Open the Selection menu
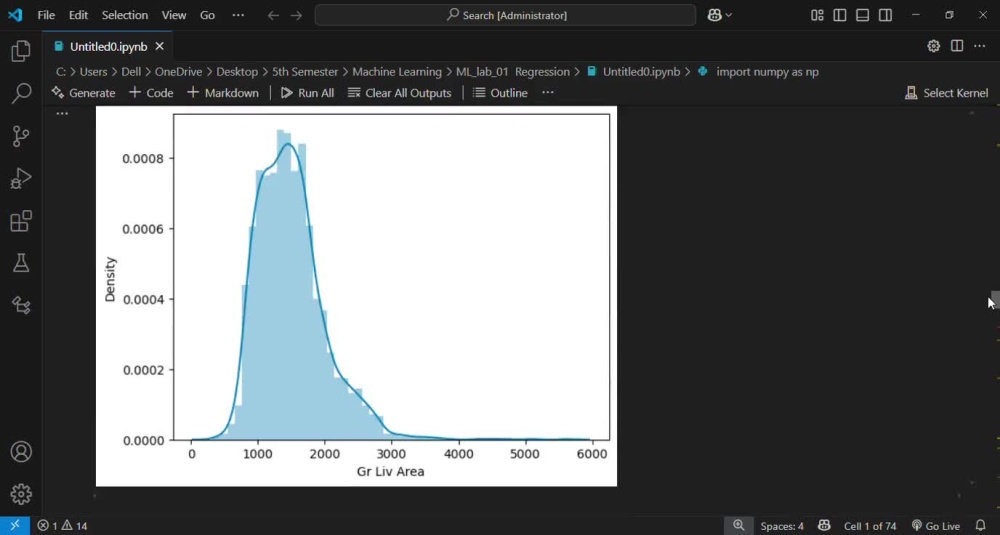The height and width of the screenshot is (535, 1000). (x=125, y=15)
